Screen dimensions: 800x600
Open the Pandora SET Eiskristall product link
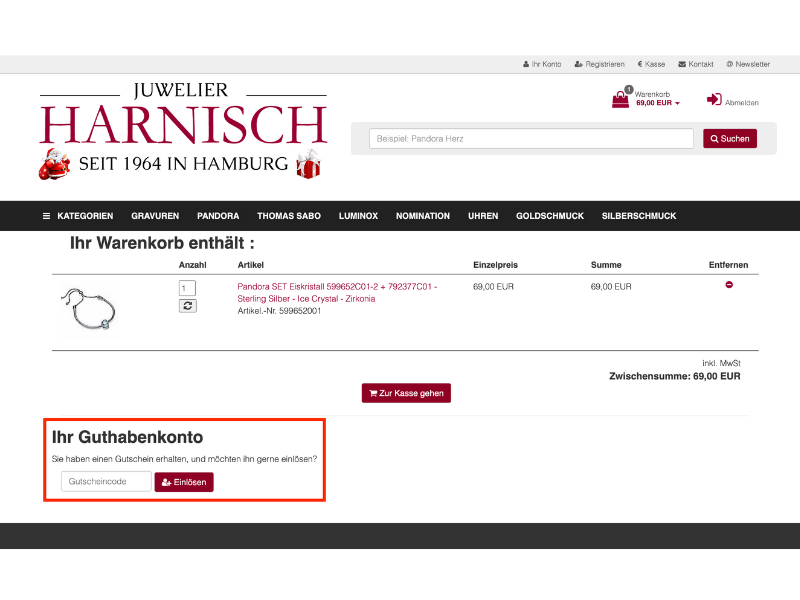[x=337, y=287]
